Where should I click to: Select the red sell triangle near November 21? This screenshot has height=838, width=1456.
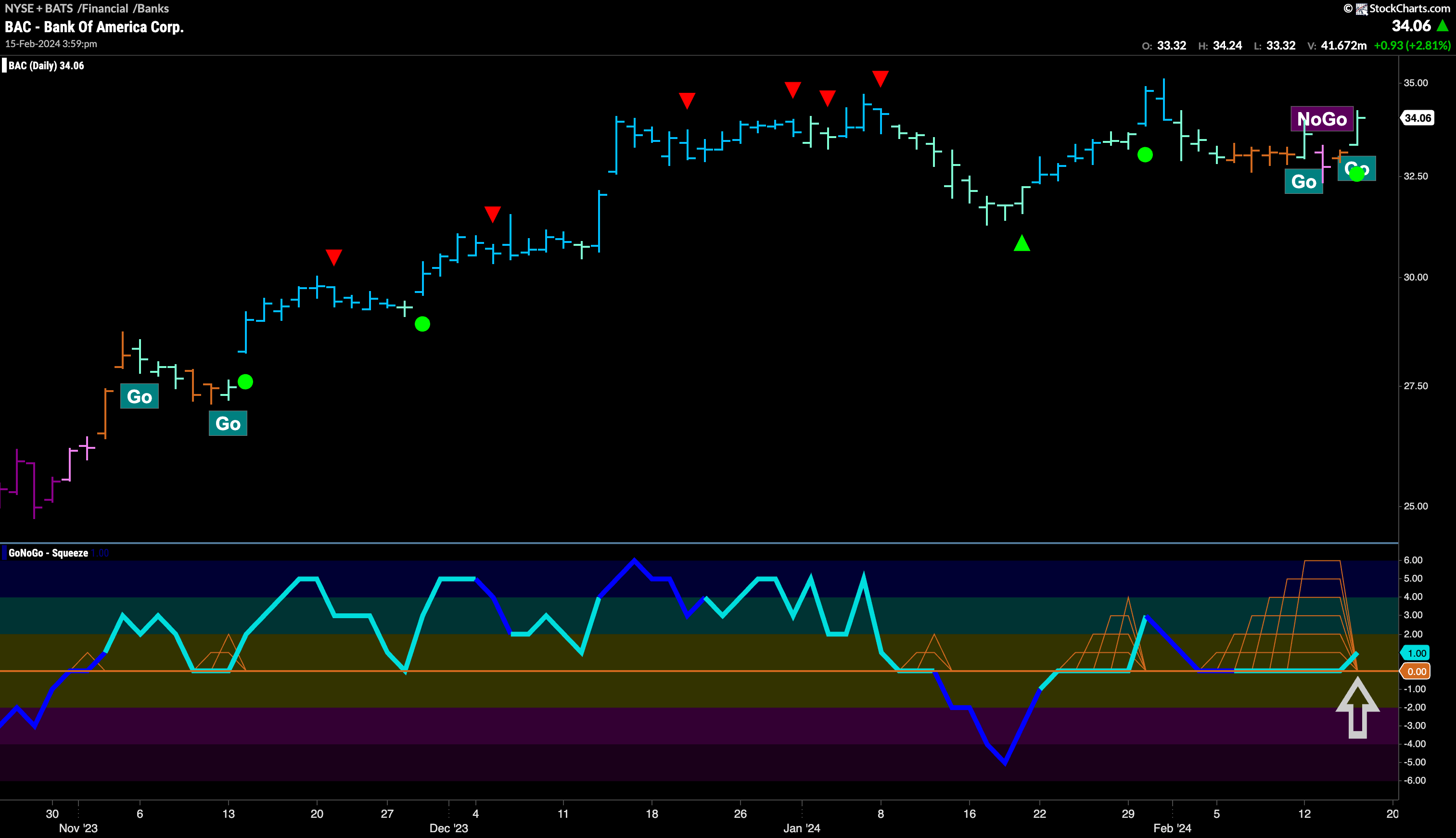click(334, 257)
